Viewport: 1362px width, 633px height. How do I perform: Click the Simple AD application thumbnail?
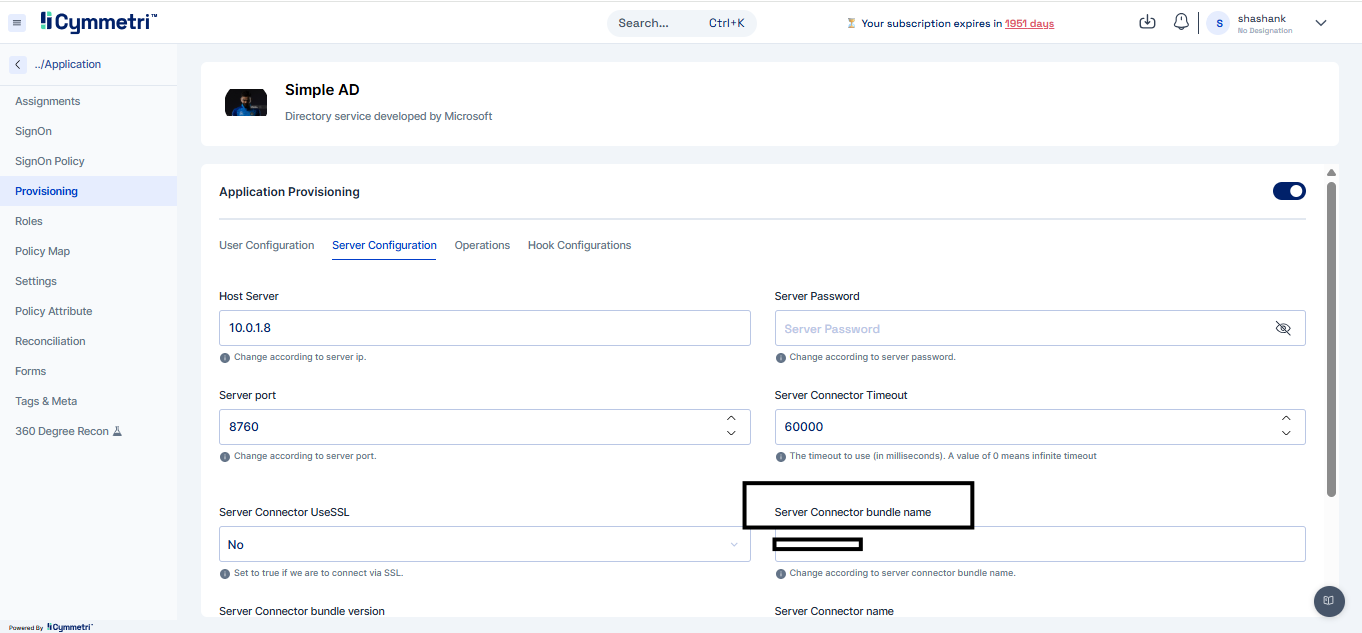(x=246, y=103)
